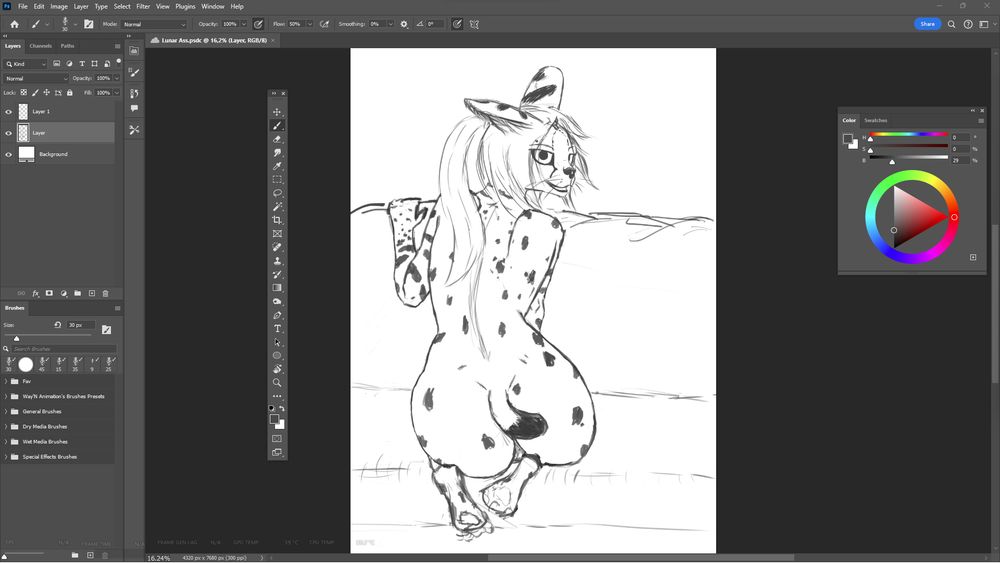Select the Zoom magnifier tool in toolbox

click(277, 383)
